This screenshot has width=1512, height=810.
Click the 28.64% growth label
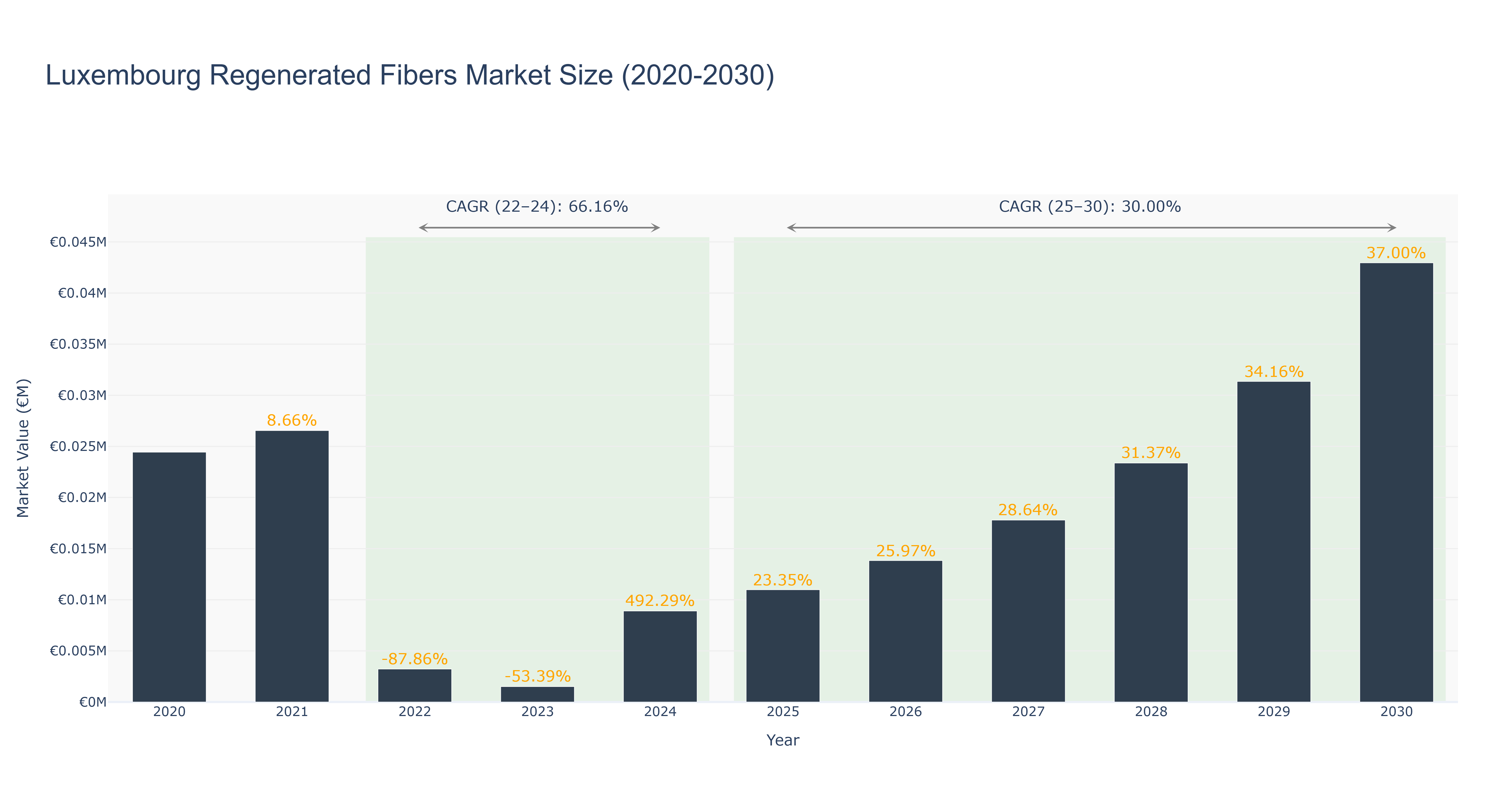(1028, 509)
